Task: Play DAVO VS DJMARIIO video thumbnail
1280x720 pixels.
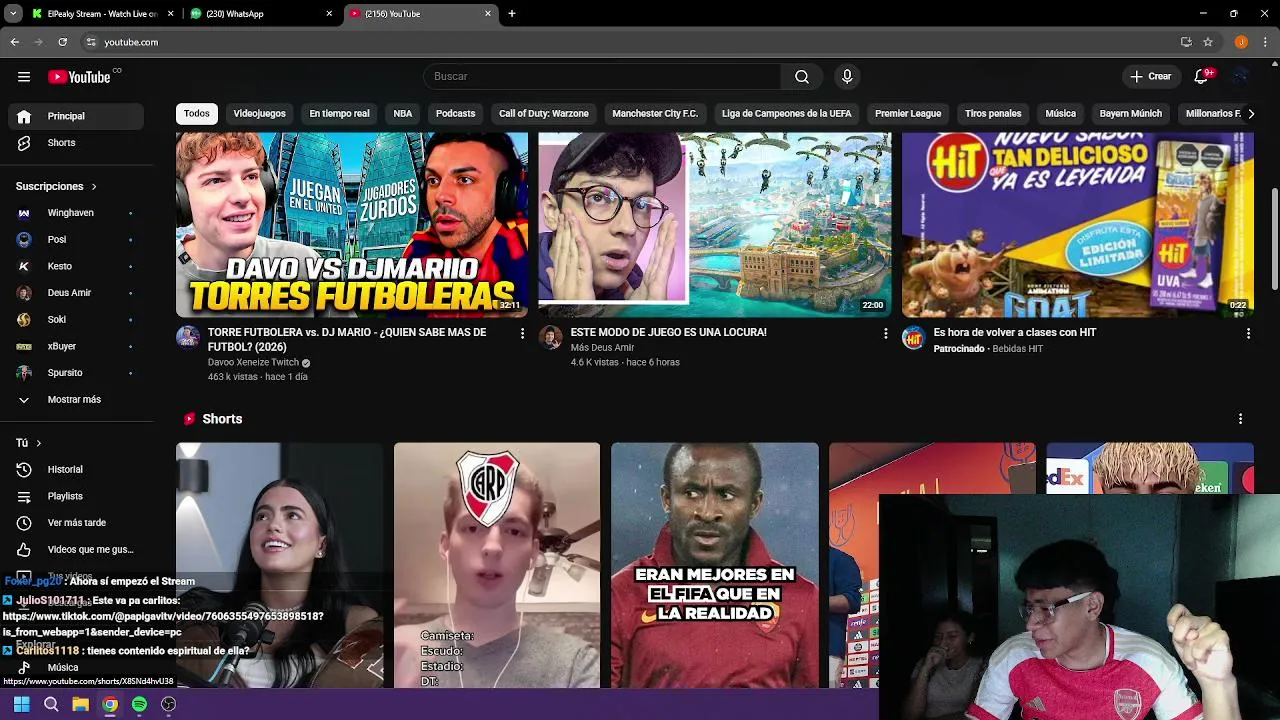Action: point(352,225)
